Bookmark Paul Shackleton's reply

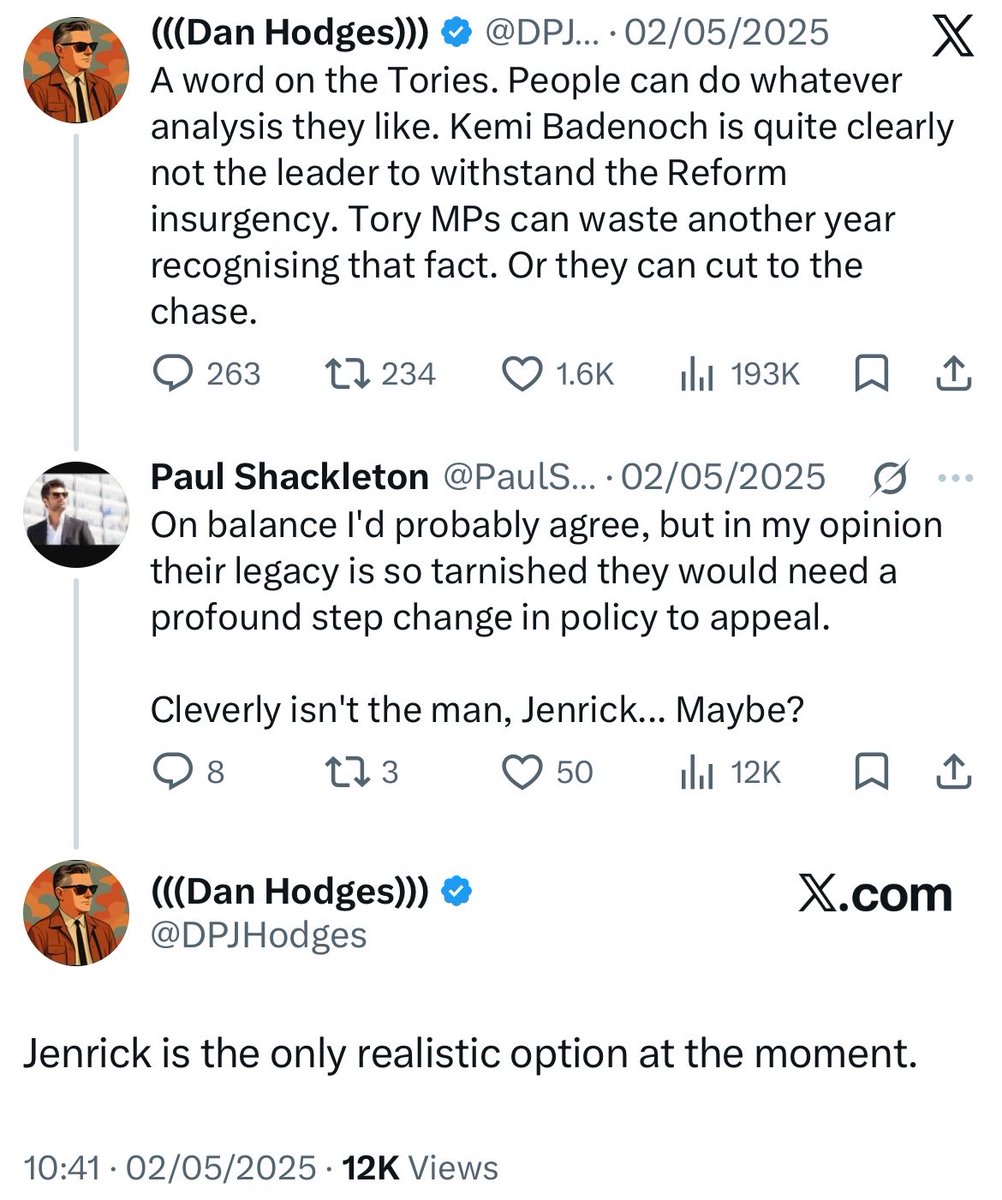[871, 771]
